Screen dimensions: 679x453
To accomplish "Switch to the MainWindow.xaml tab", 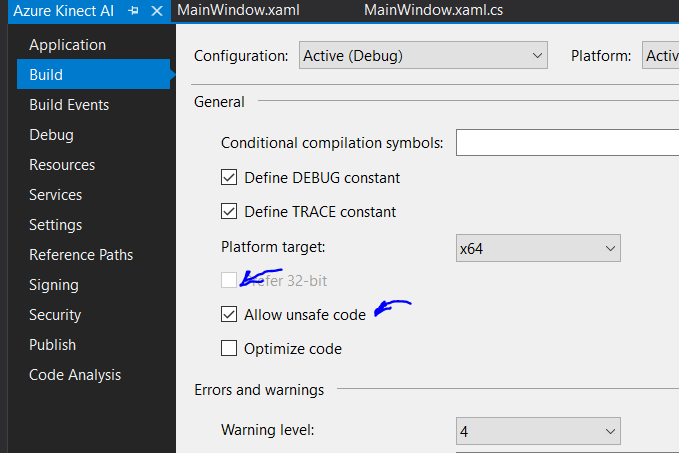I will click(237, 10).
